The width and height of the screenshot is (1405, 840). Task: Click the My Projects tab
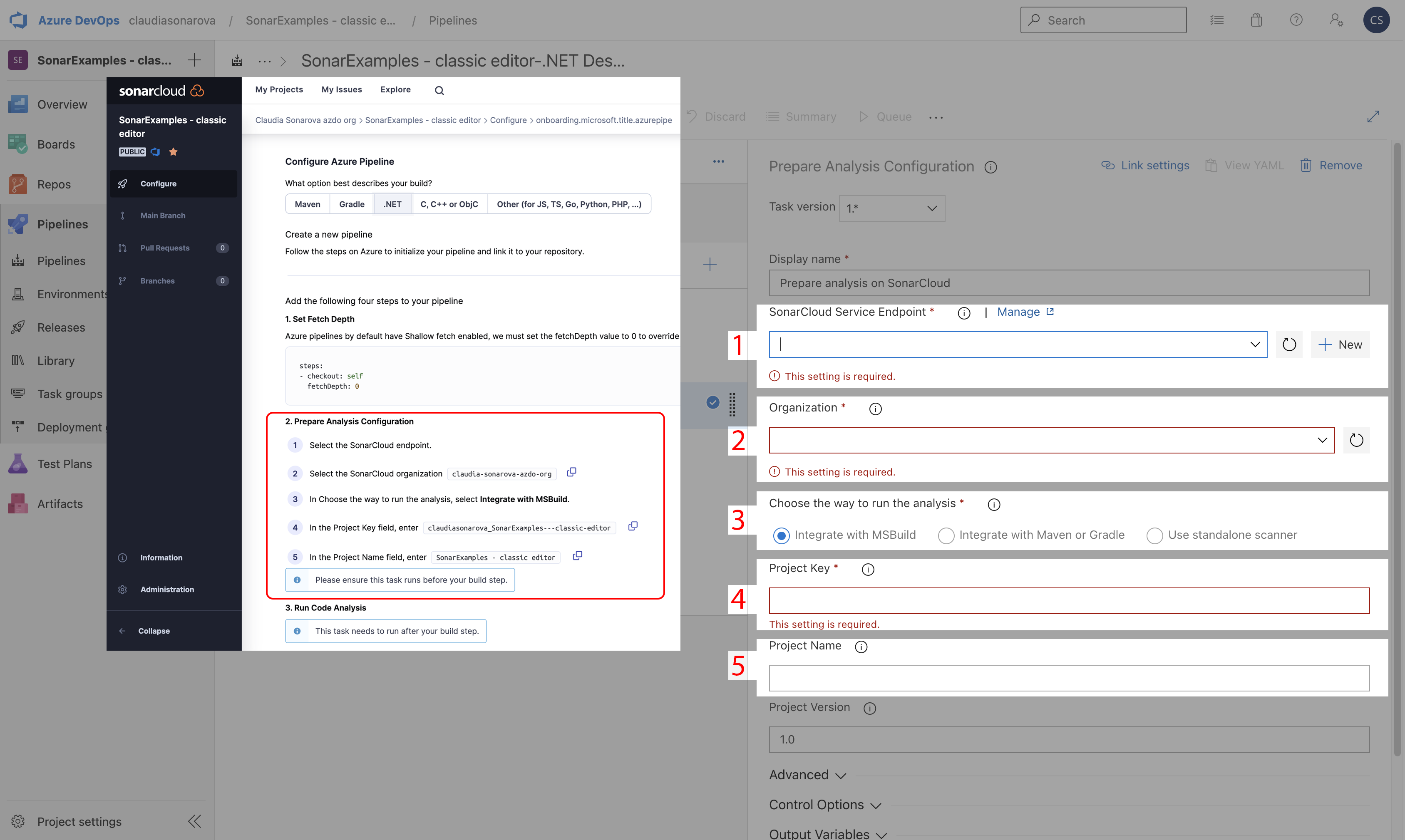[279, 89]
